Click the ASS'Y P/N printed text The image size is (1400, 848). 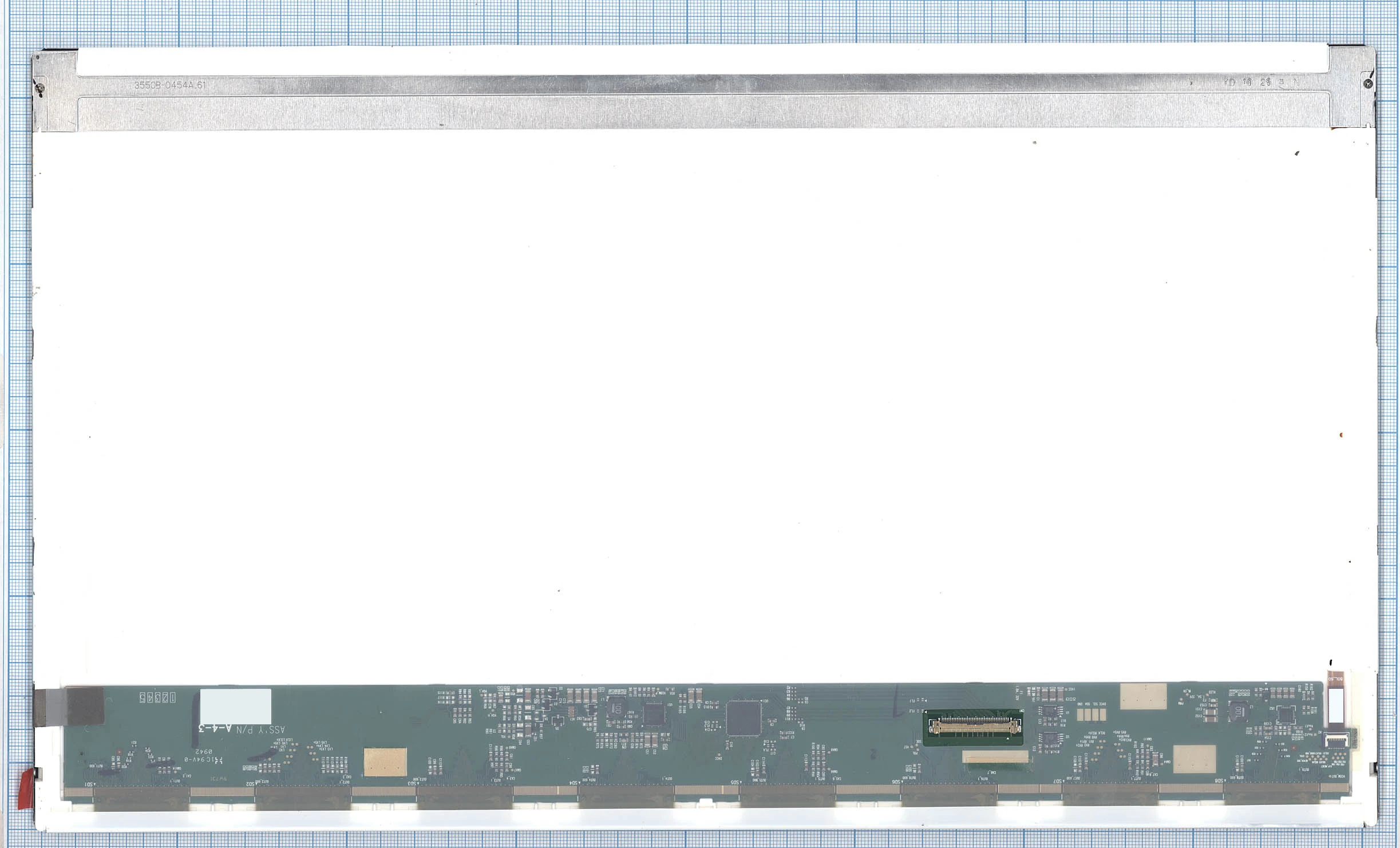click(259, 729)
